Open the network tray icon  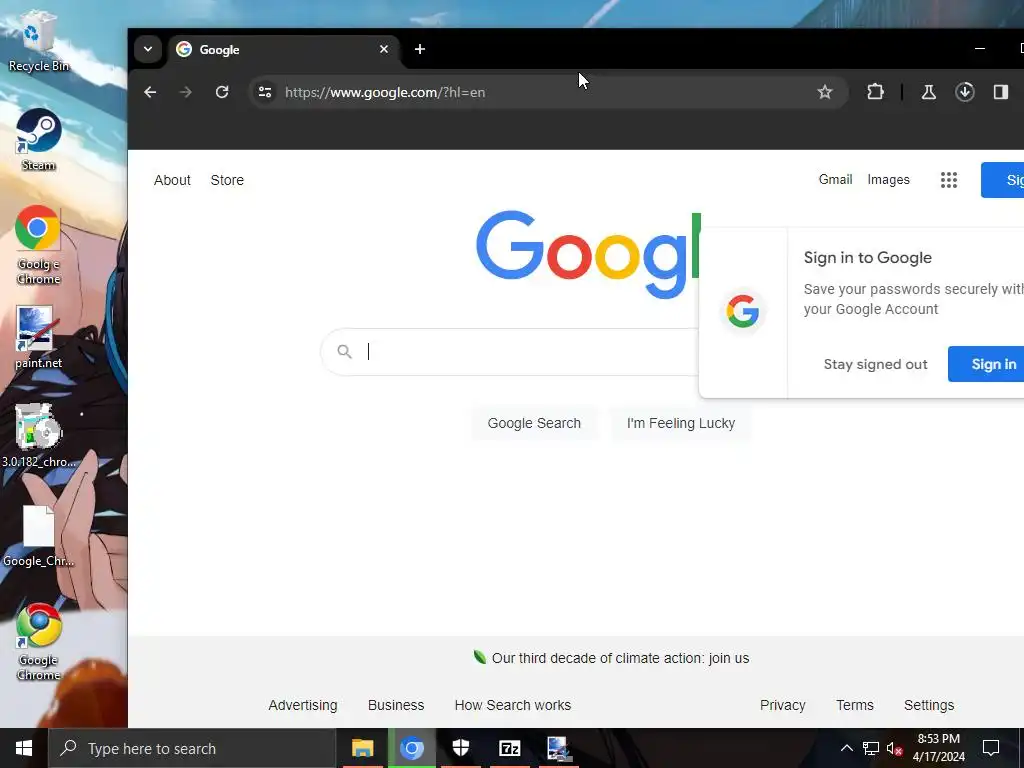871,748
